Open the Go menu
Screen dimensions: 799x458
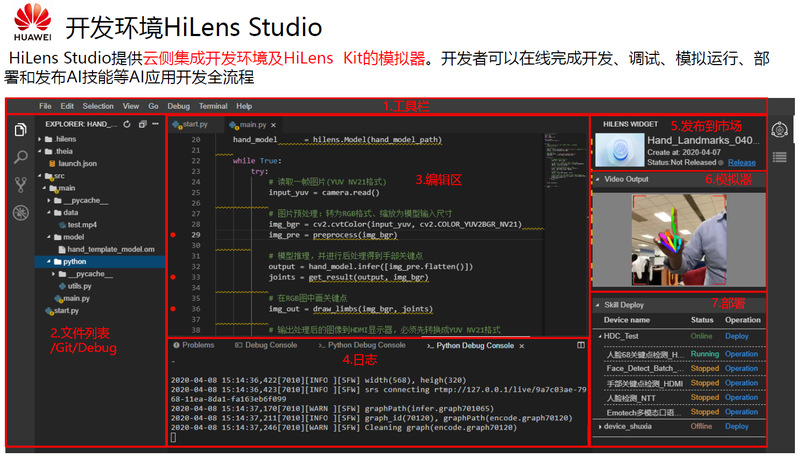[153, 106]
